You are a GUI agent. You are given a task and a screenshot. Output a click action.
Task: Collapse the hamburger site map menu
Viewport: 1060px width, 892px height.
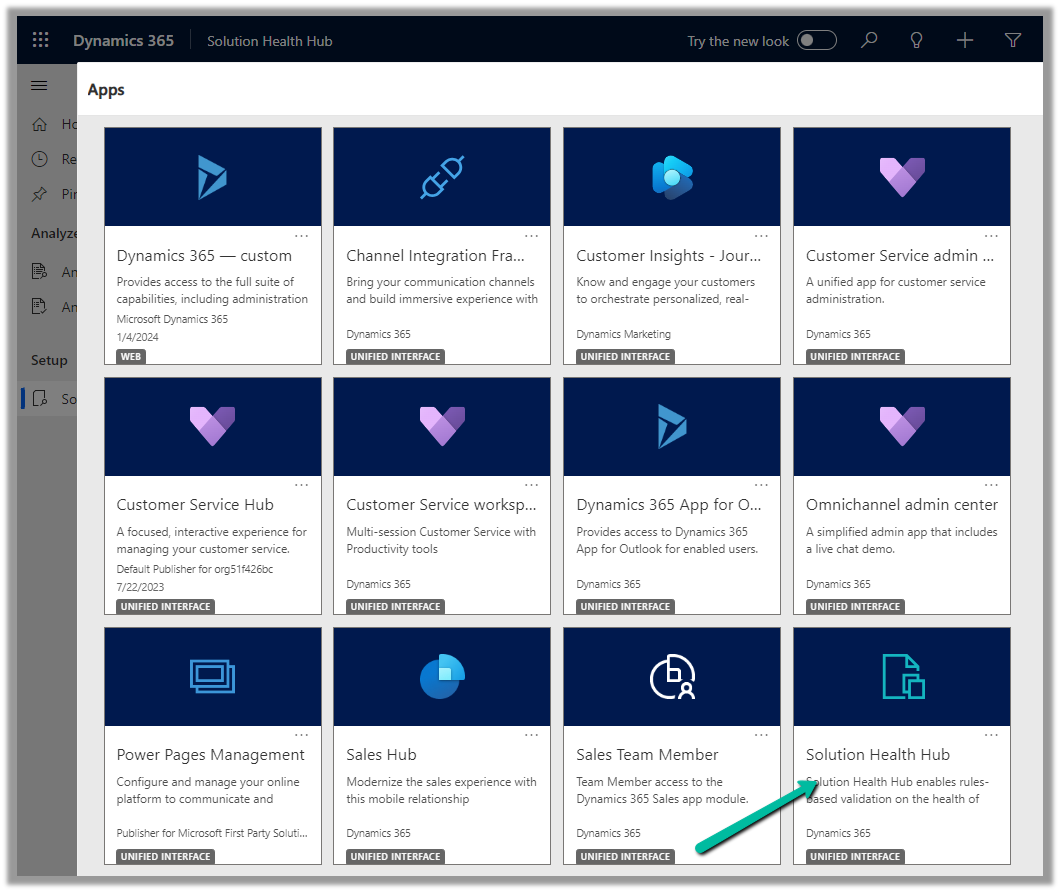(x=39, y=86)
